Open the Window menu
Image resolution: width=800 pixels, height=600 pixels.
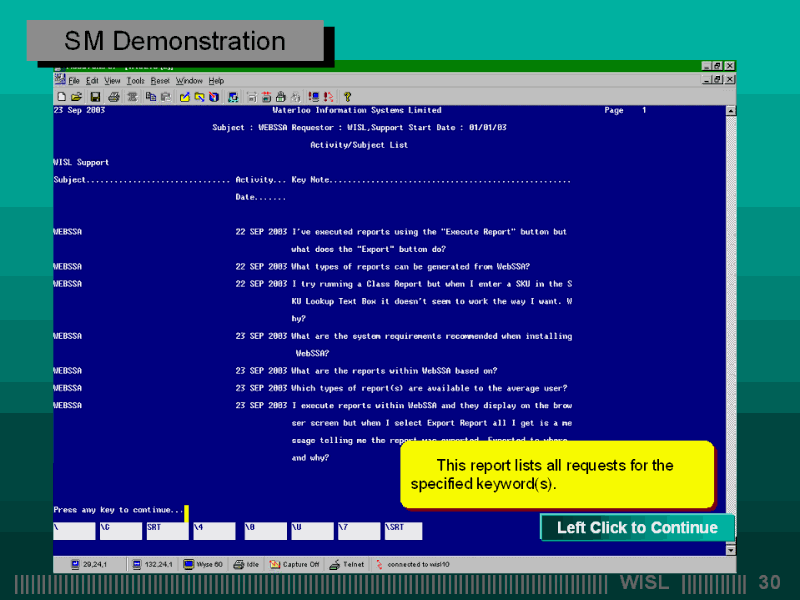point(190,80)
